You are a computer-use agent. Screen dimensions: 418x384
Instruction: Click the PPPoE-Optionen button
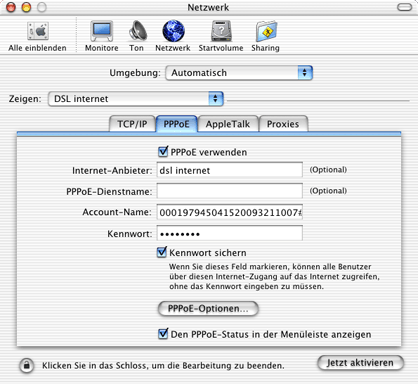click(x=208, y=308)
